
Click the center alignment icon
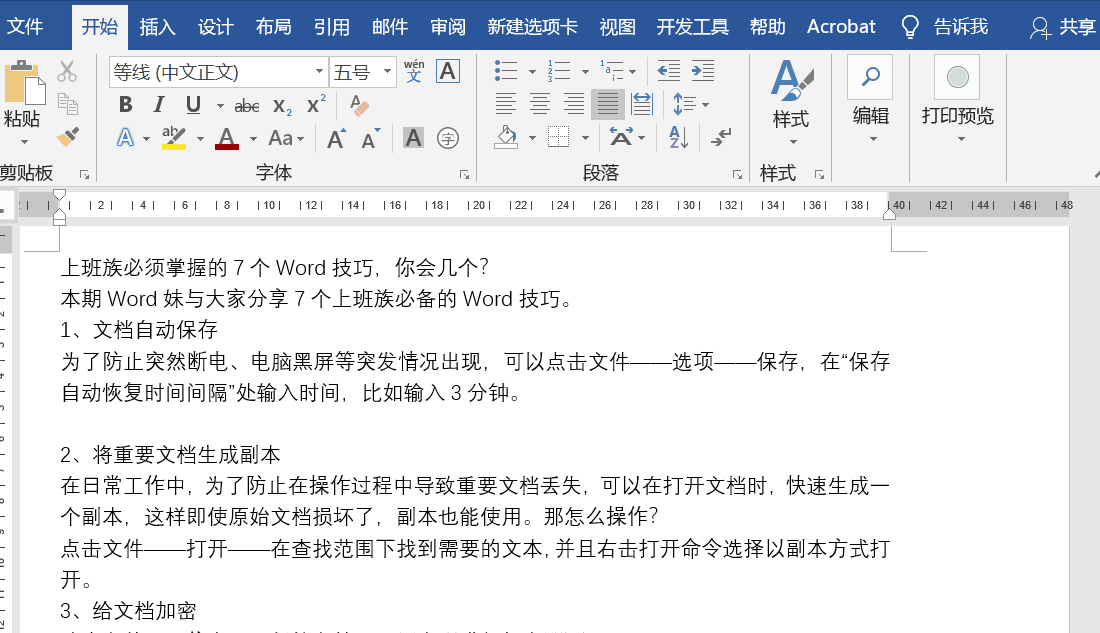pos(539,104)
